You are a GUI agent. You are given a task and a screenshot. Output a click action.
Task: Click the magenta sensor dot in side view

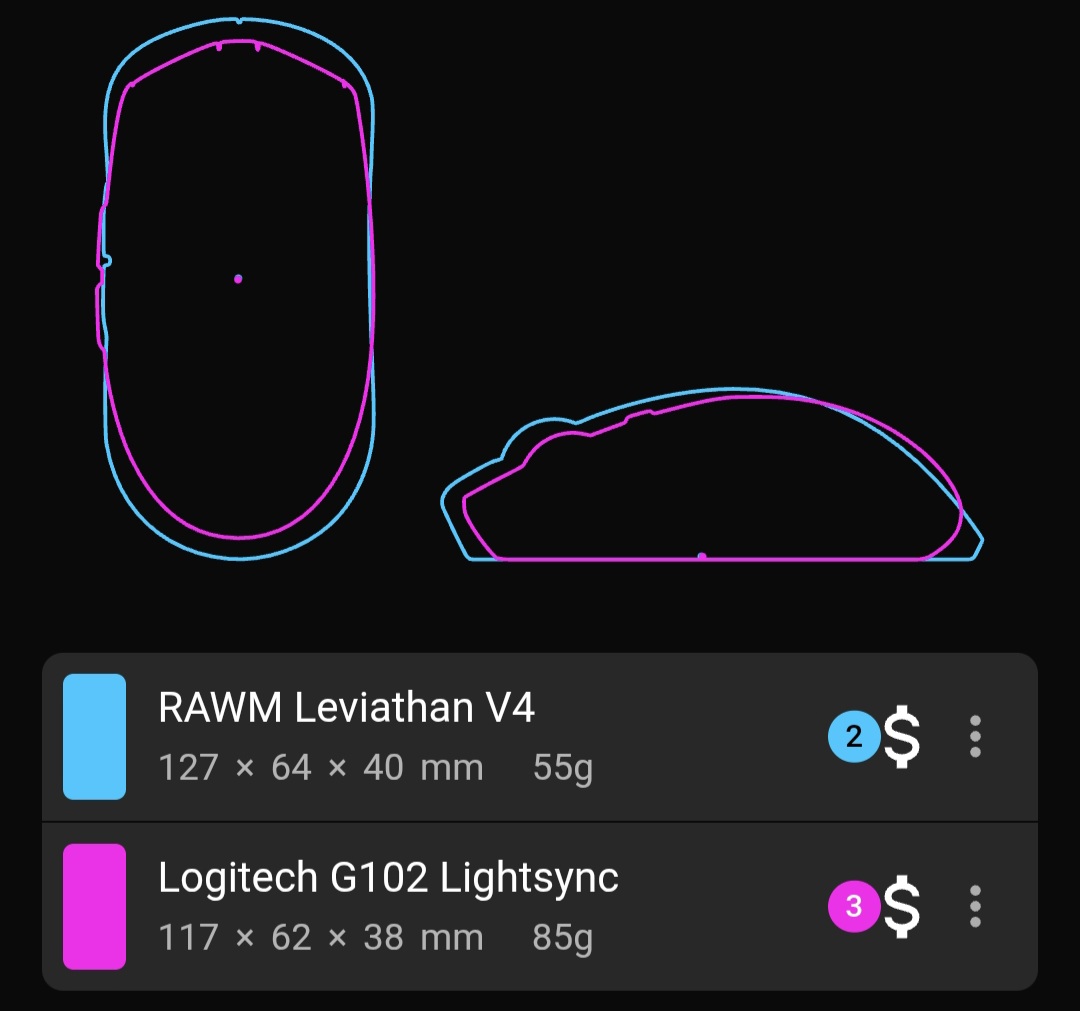(702, 556)
